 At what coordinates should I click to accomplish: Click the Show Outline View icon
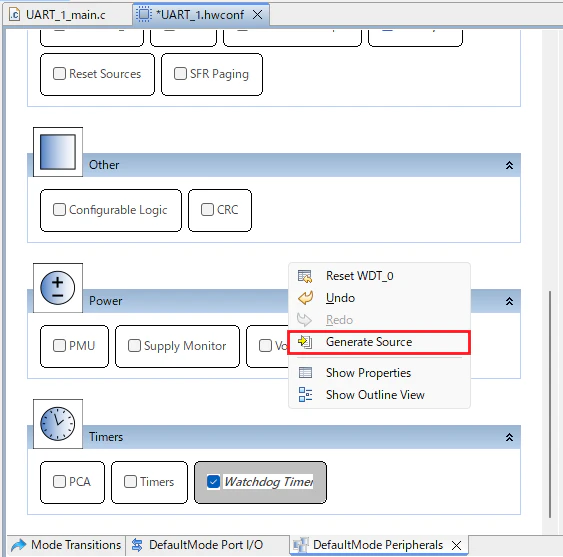305,394
